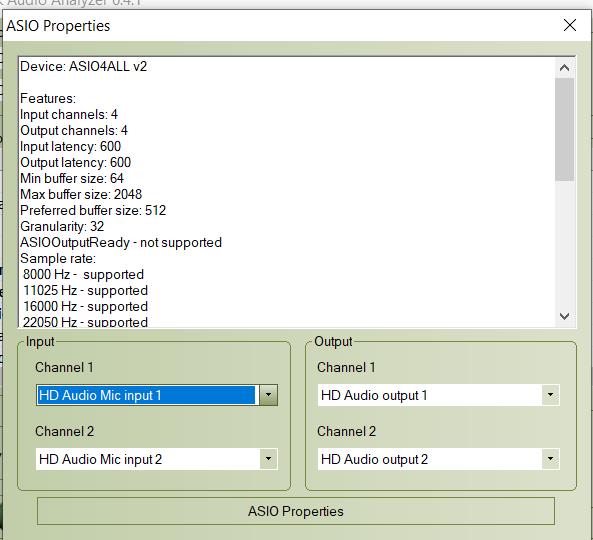
Task: Click the 'Sample rate:' heading line
Action: (58, 258)
